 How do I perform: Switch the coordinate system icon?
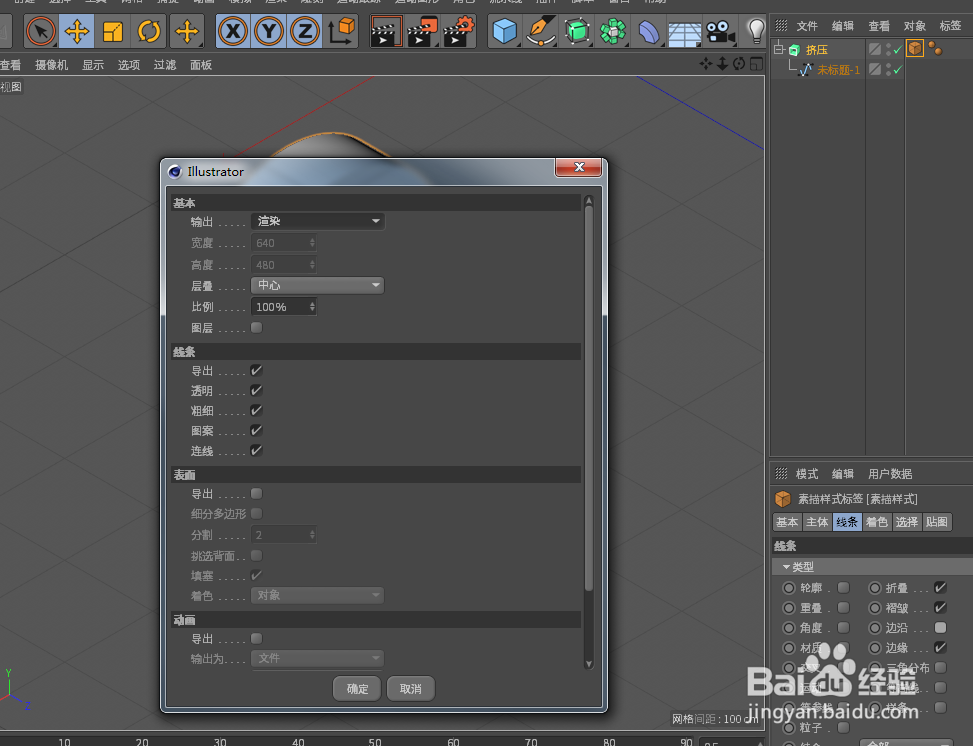[341, 31]
